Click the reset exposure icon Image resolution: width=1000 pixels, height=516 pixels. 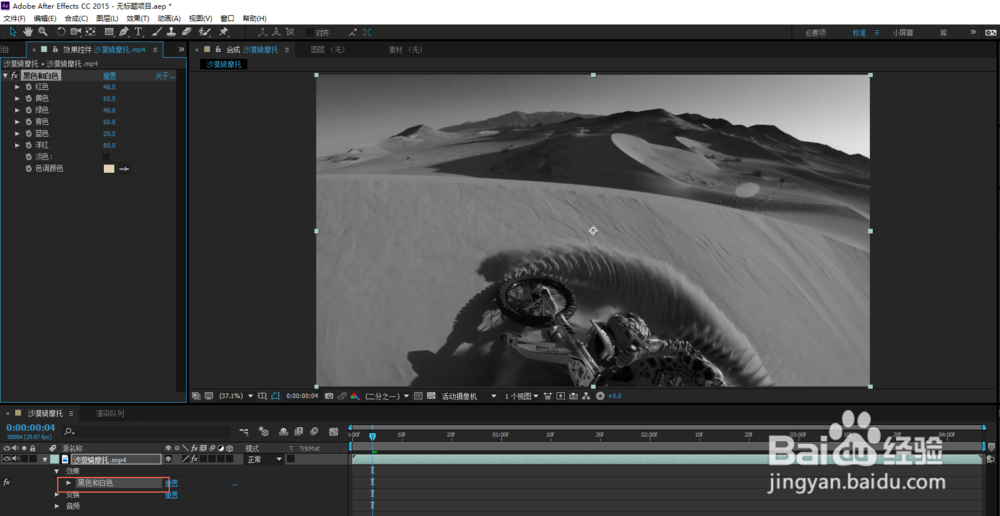click(x=600, y=396)
